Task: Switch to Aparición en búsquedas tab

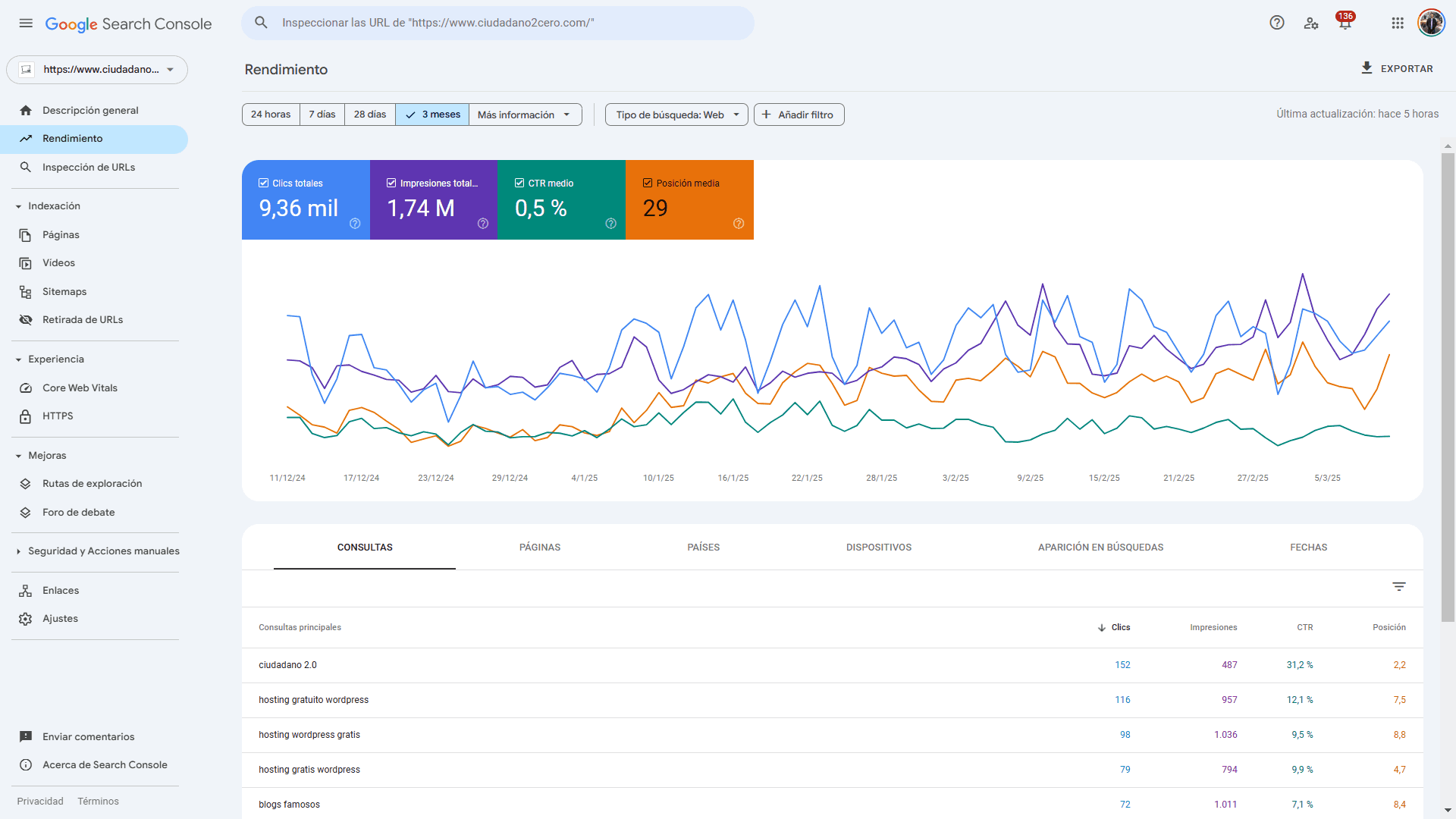Action: [x=1100, y=548]
